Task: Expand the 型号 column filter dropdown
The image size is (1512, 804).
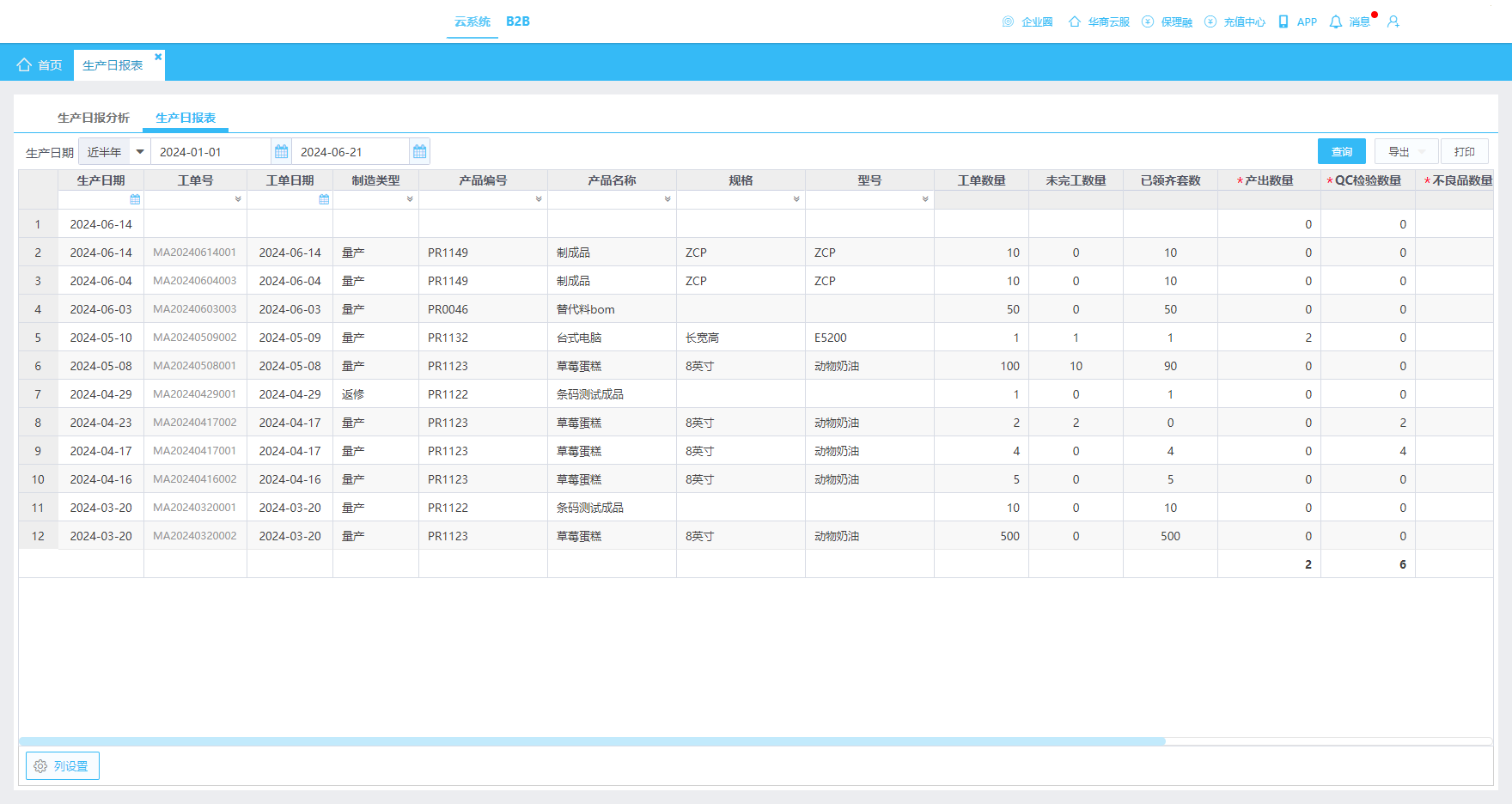Action: point(925,199)
